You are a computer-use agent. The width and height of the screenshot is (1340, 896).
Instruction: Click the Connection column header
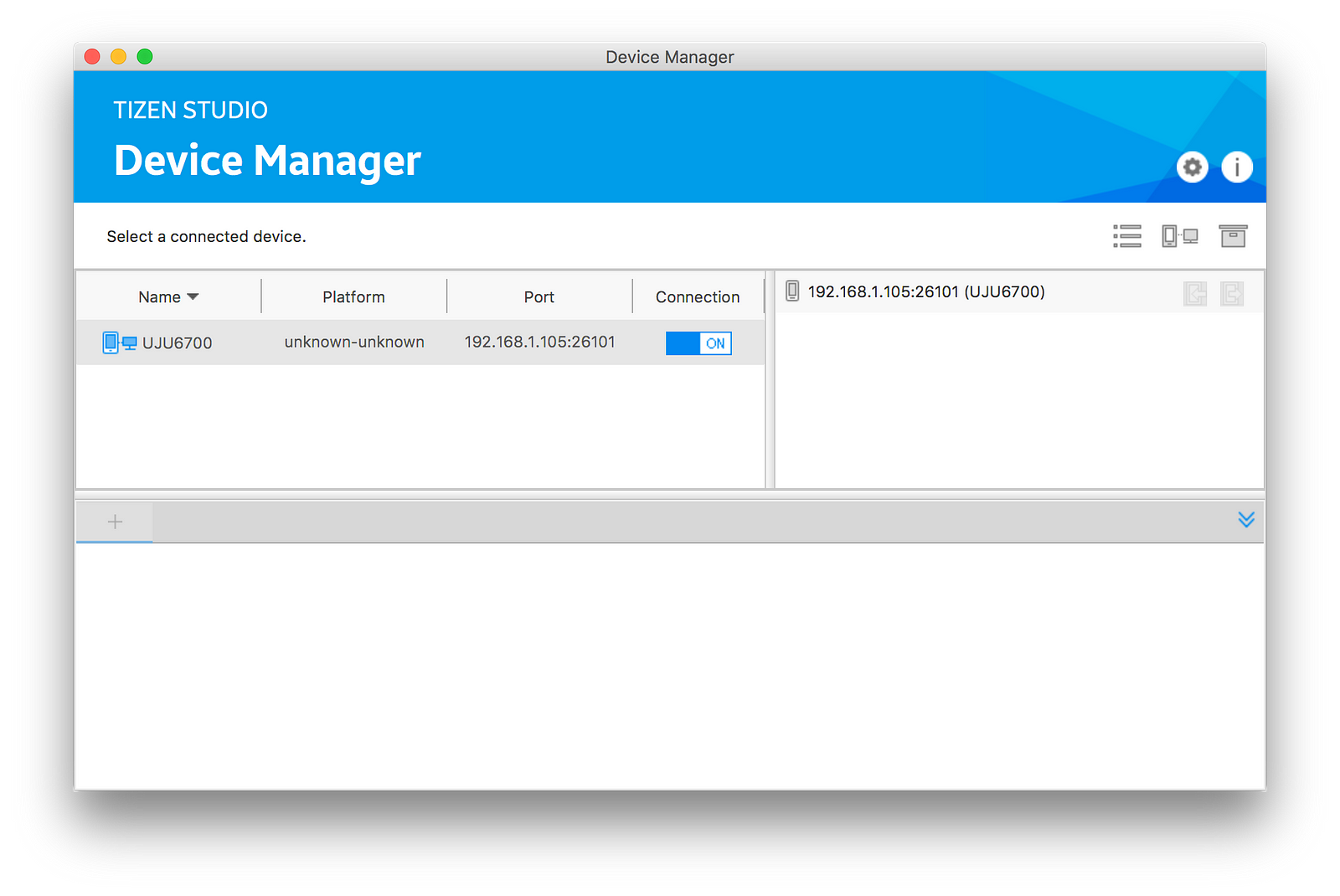698,297
